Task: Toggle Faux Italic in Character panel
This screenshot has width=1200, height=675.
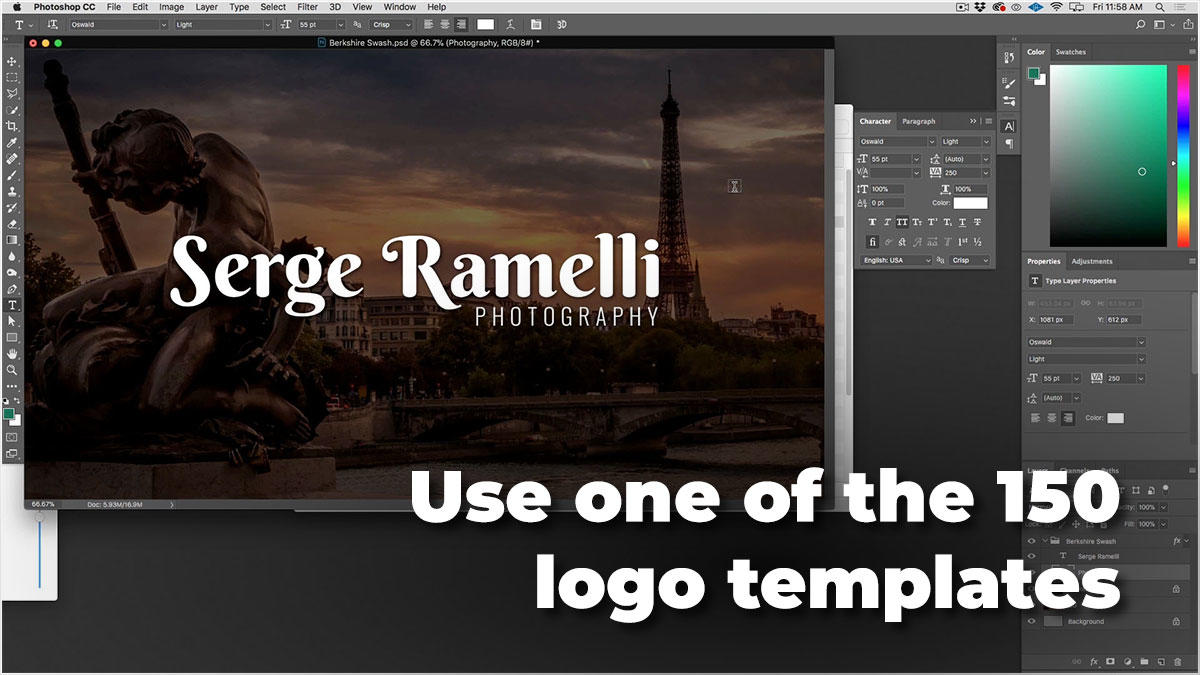Action: click(888, 222)
